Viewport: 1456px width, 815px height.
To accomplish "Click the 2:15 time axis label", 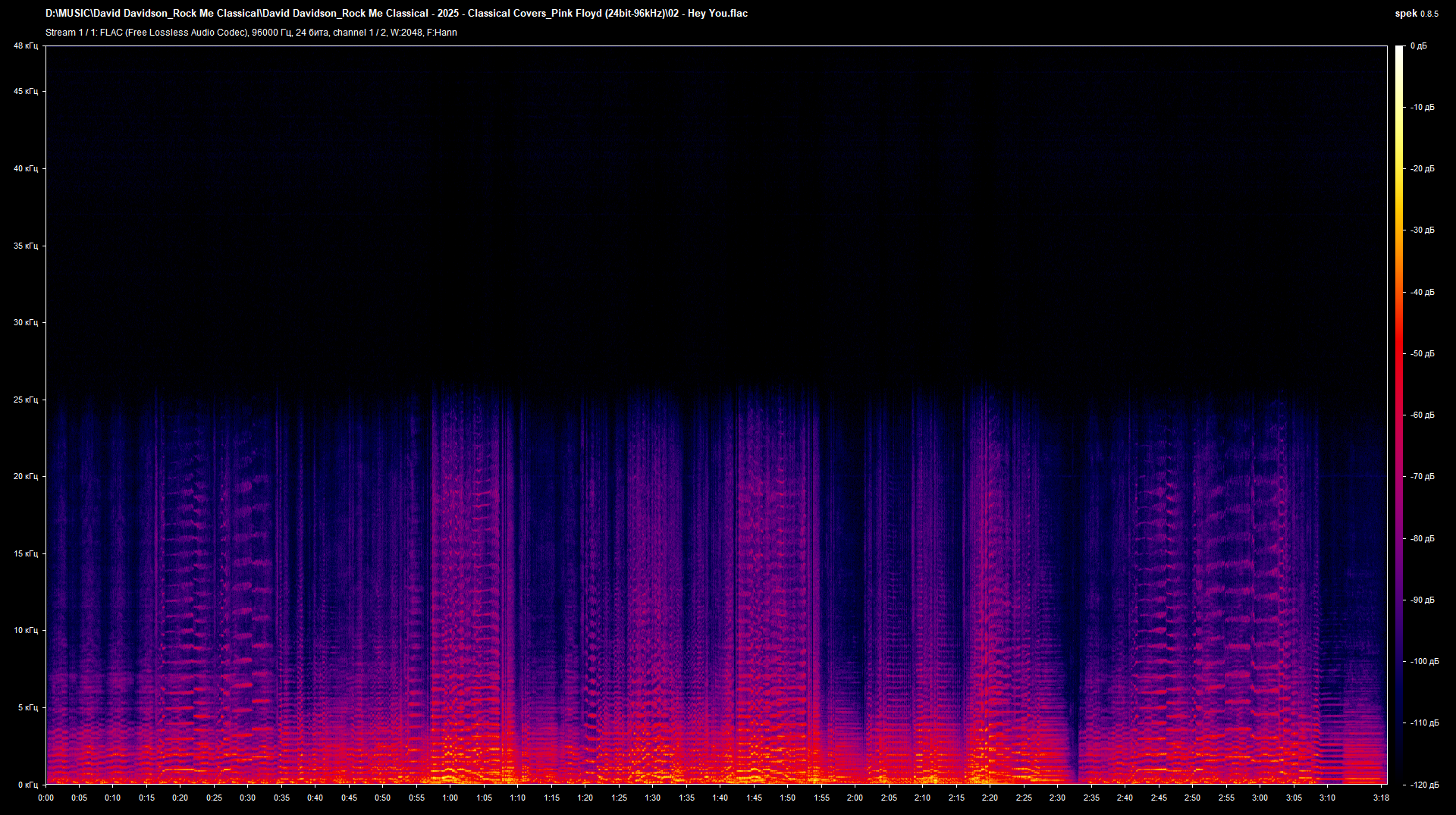I will click(x=956, y=798).
